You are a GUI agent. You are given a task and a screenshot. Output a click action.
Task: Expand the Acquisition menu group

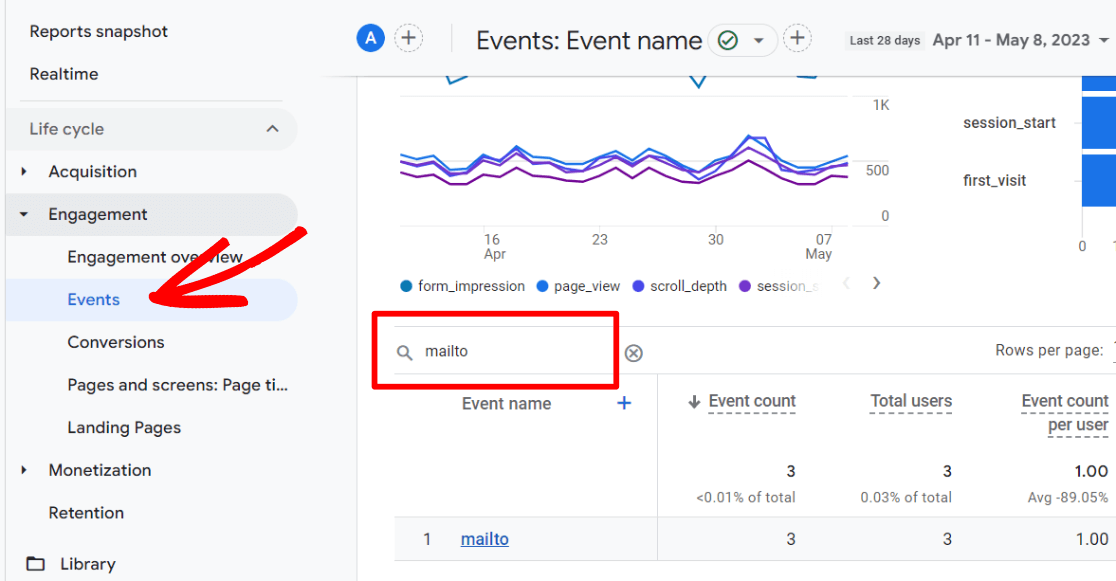click(24, 172)
